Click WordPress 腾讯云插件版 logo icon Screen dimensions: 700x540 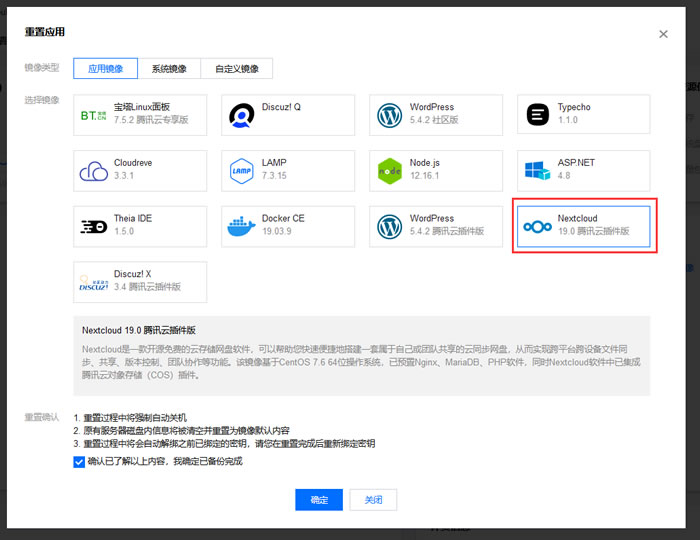click(x=389, y=227)
